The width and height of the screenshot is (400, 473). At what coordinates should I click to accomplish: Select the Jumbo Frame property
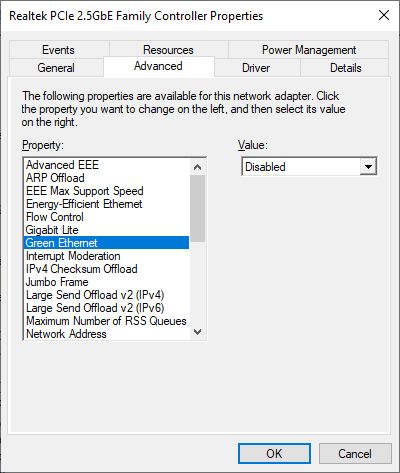click(107, 282)
